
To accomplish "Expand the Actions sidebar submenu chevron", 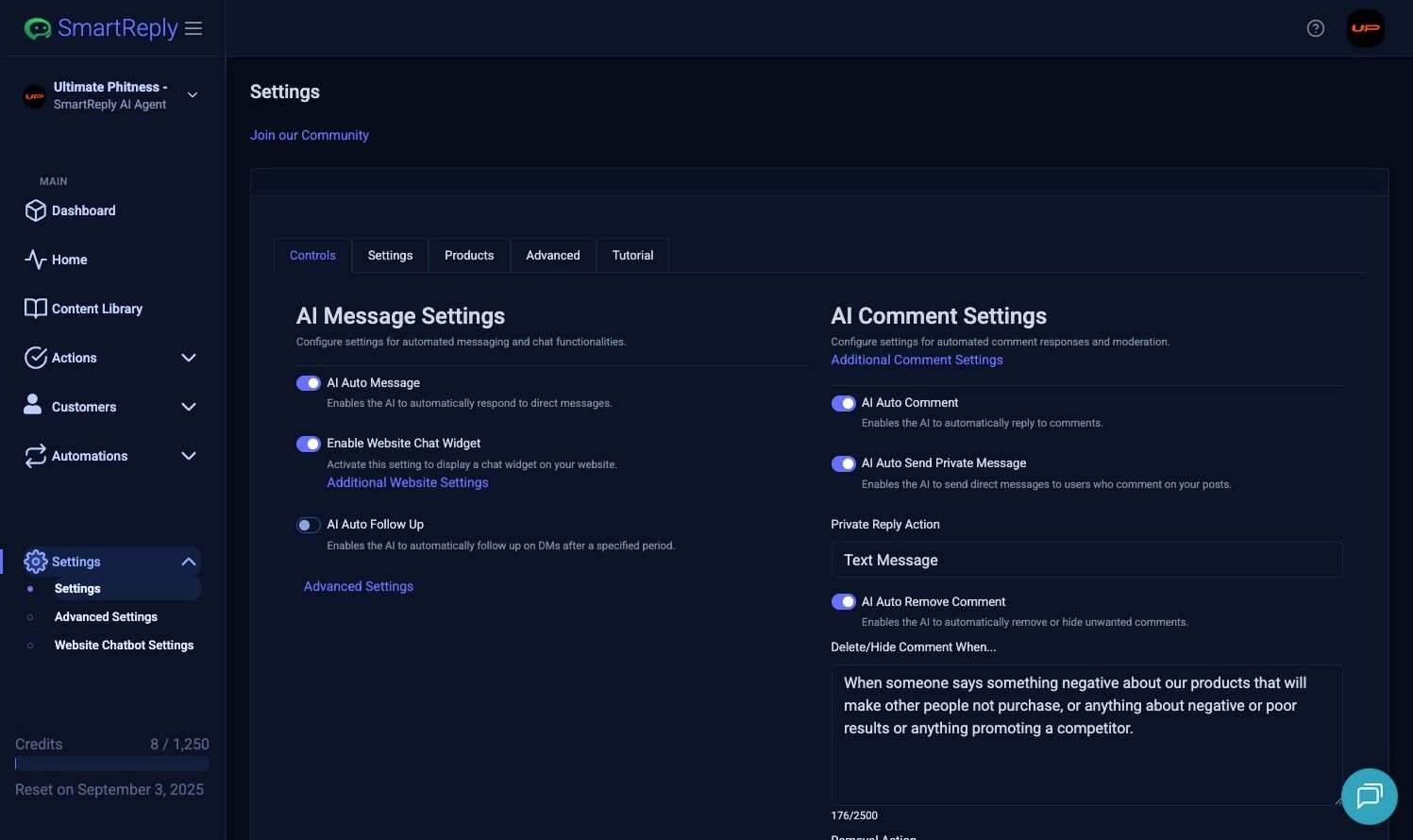I will (189, 358).
